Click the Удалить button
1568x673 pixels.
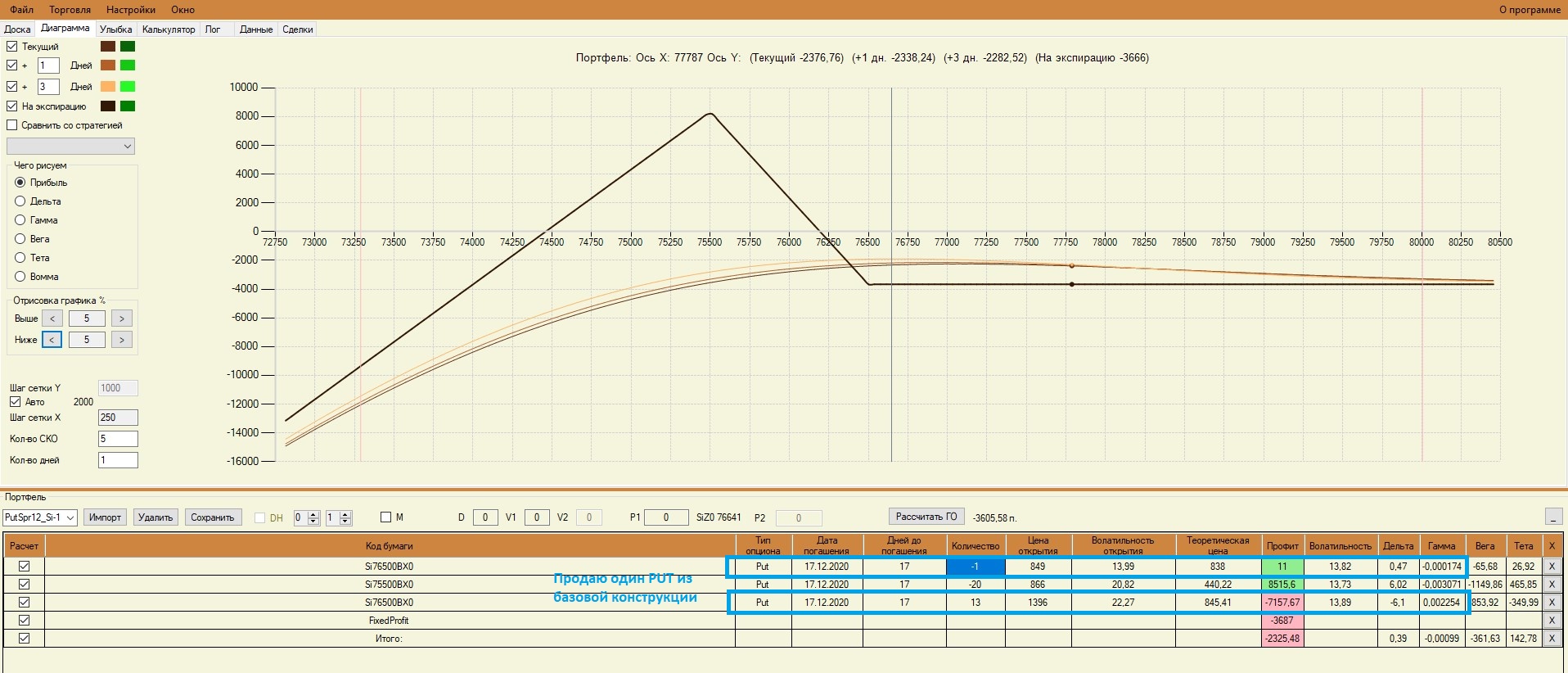tap(155, 517)
